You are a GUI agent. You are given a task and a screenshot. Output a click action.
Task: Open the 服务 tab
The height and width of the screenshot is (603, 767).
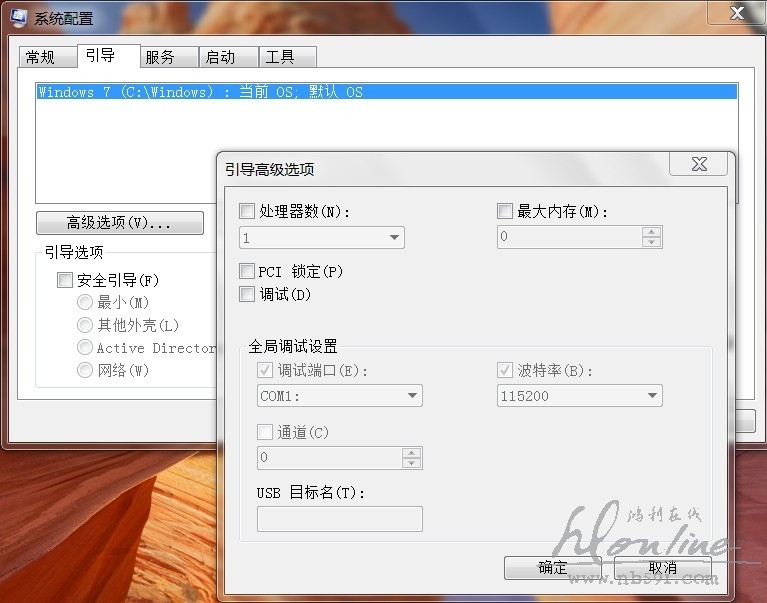[169, 57]
